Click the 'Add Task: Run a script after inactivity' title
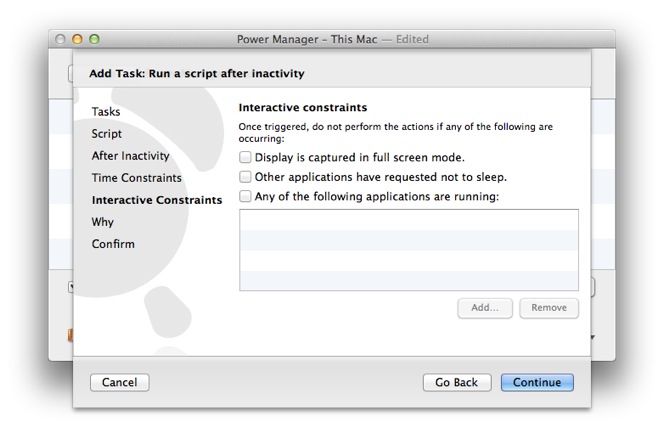This screenshot has height=428, width=664. pos(196,74)
